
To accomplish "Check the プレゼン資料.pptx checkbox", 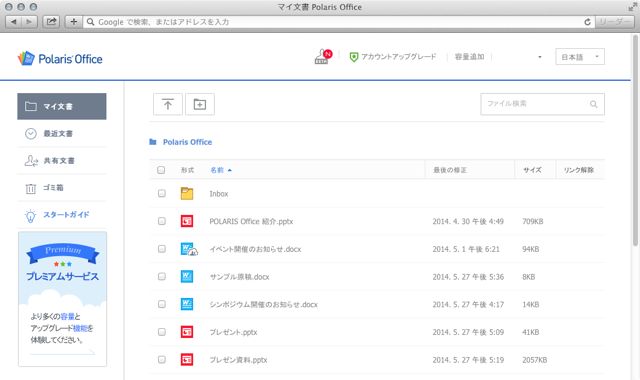I will click(x=162, y=360).
